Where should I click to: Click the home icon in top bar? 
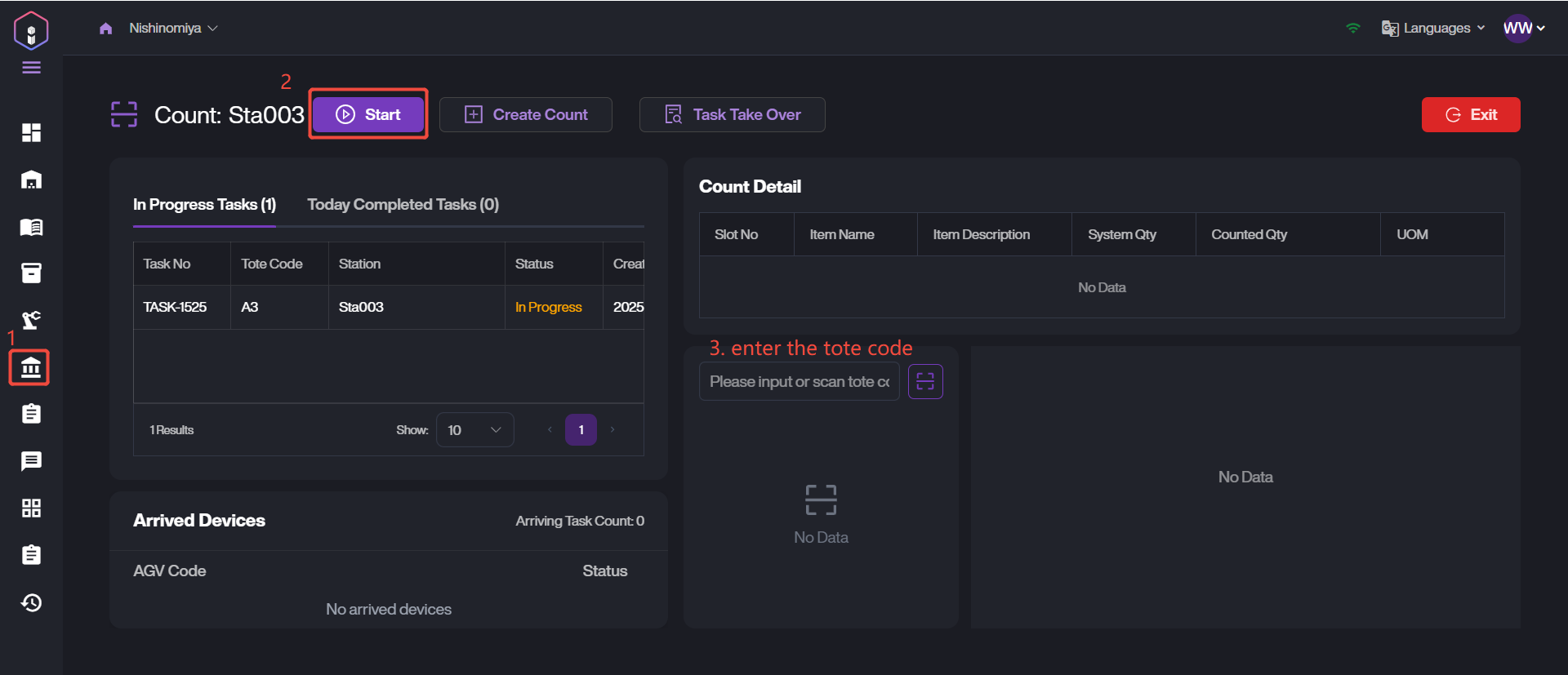[105, 29]
